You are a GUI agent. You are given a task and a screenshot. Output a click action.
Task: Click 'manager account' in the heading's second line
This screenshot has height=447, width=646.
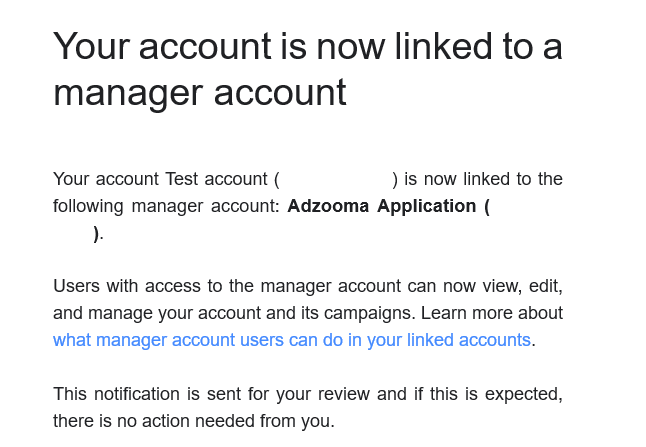click(x=200, y=93)
